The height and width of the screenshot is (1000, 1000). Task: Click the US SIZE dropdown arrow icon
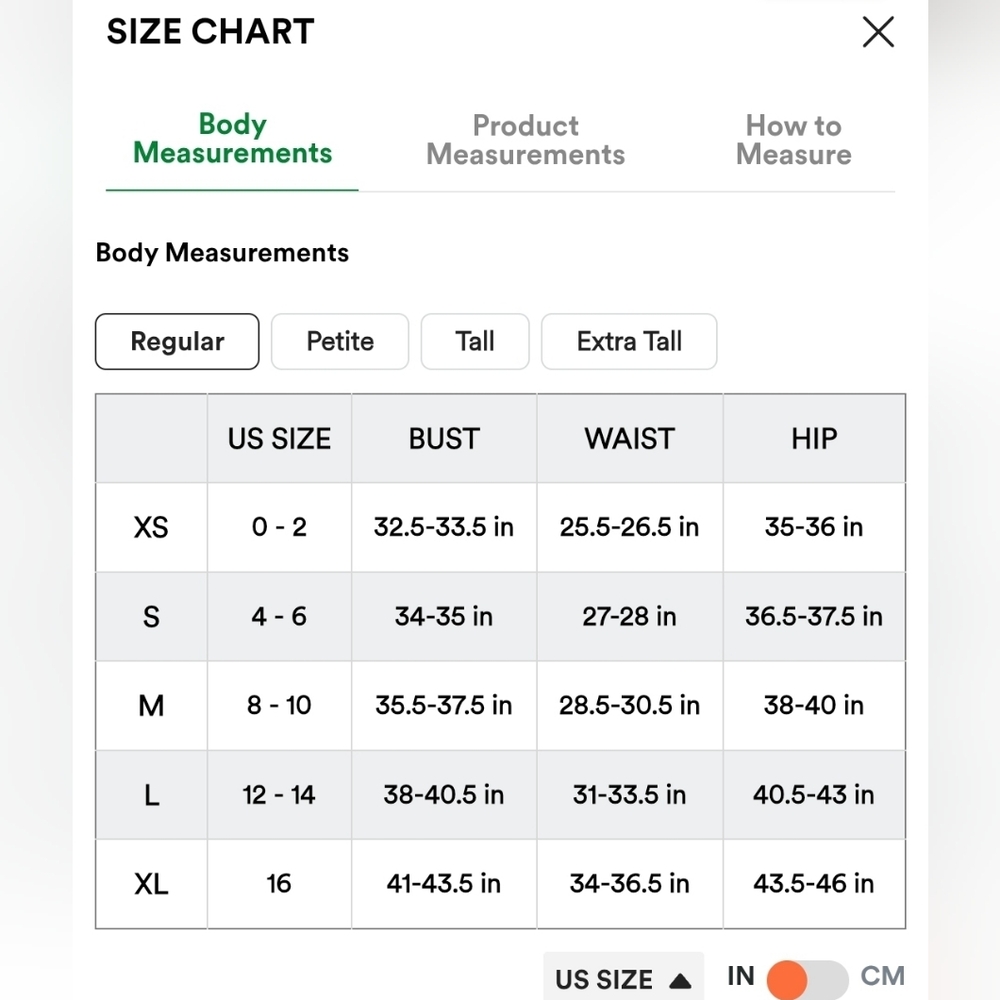pos(680,980)
